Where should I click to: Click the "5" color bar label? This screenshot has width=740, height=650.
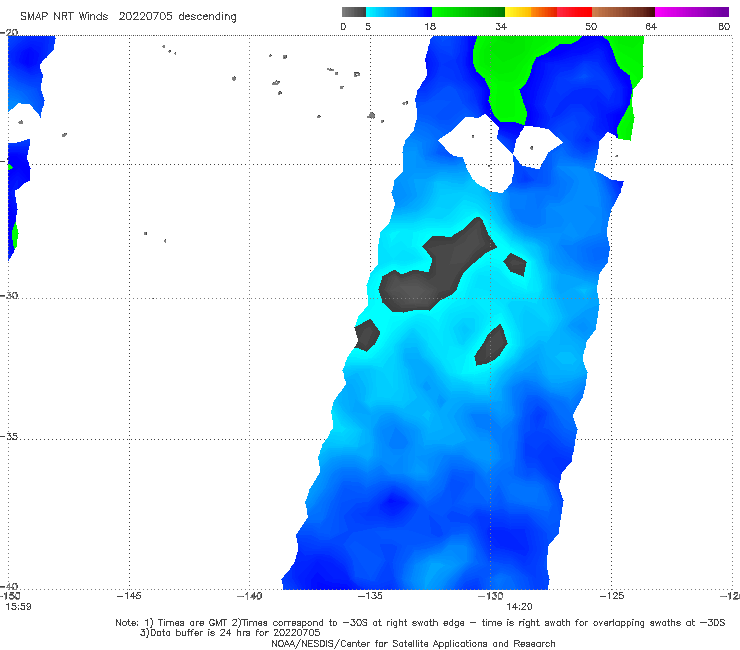pyautogui.click(x=368, y=26)
